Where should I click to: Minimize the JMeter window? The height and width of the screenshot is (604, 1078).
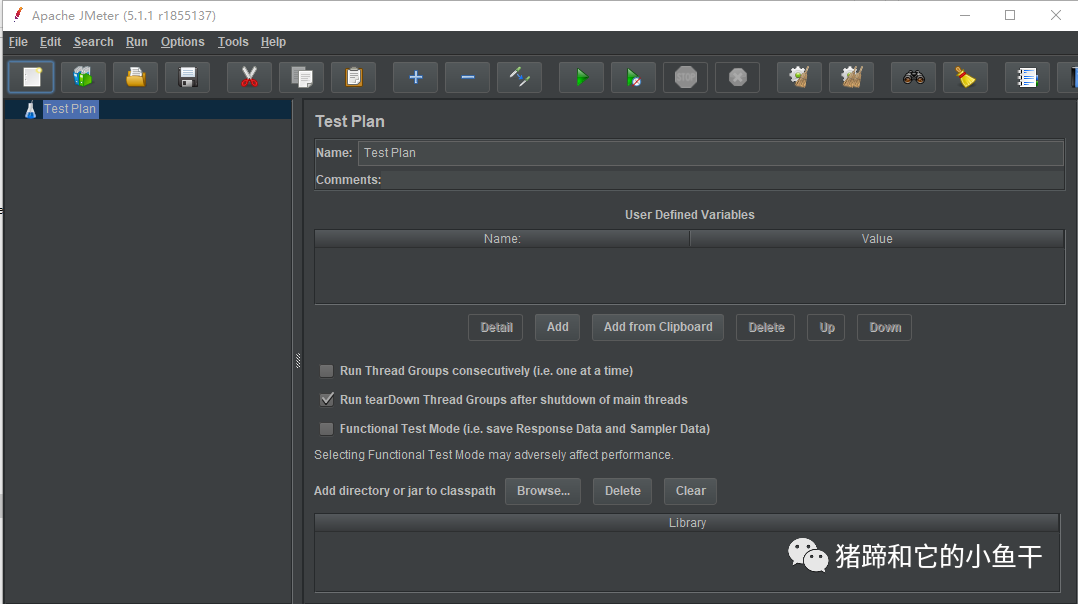[965, 15]
